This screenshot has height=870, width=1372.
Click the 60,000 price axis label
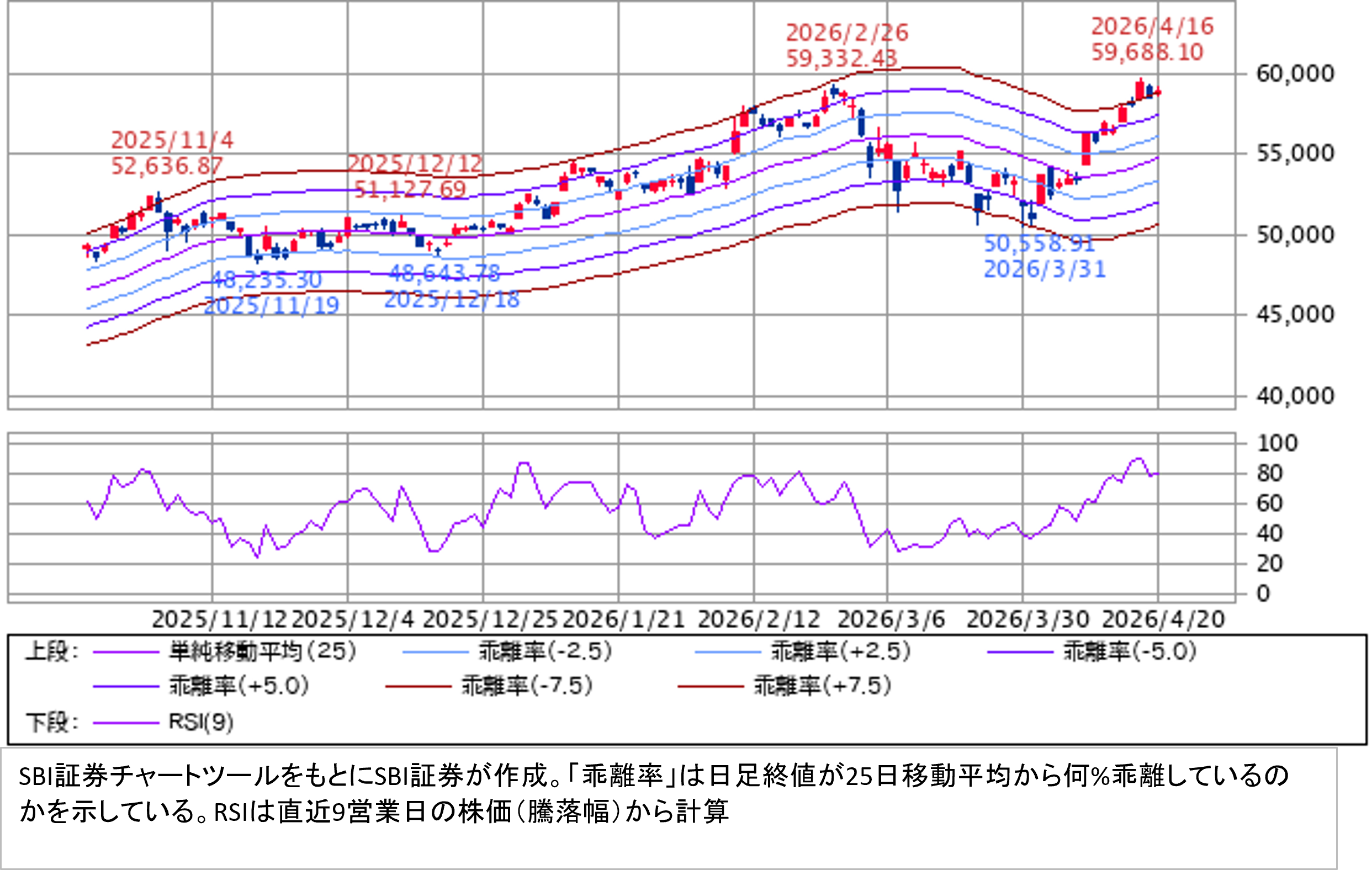point(1295,73)
